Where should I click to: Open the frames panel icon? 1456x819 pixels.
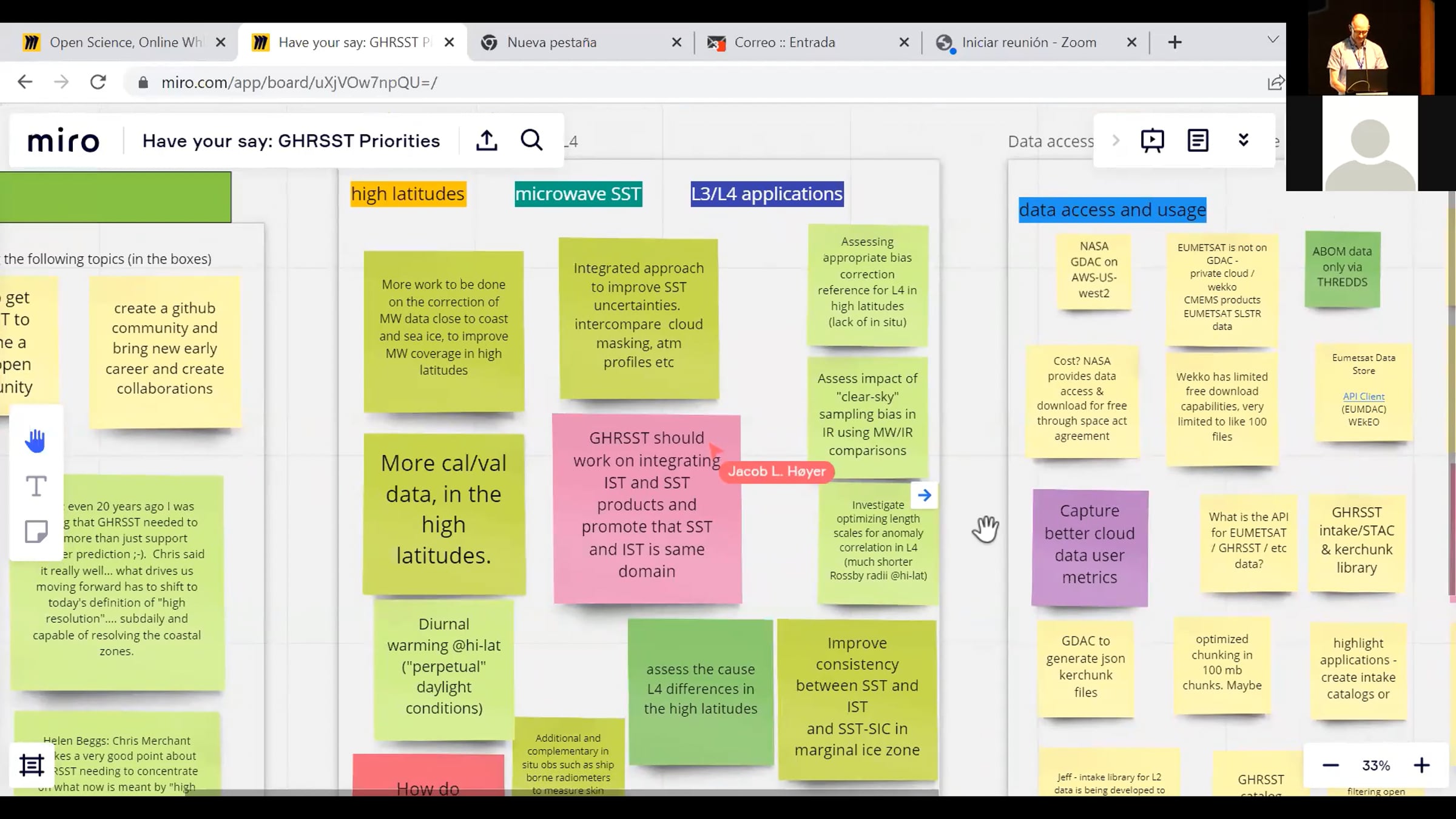pyautogui.click(x=32, y=765)
